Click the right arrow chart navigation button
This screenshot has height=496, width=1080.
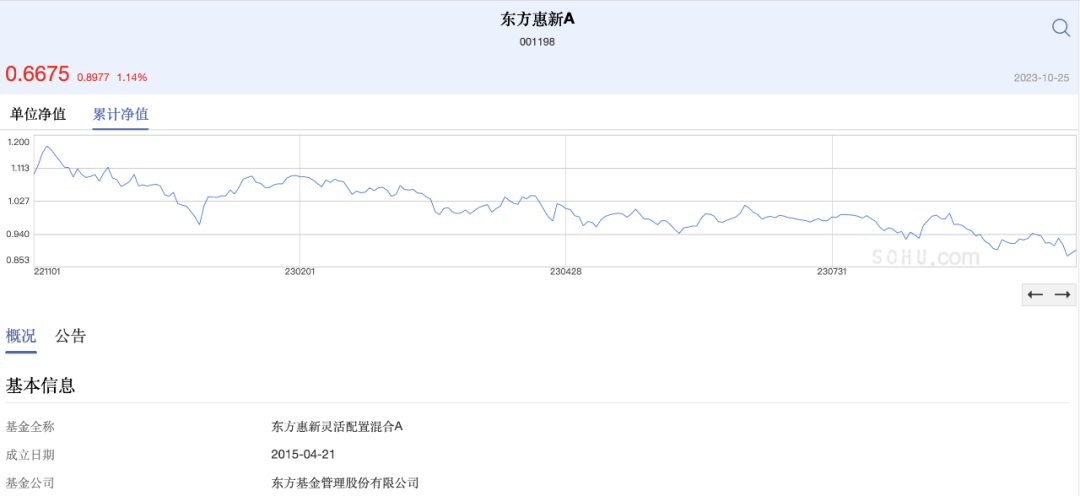pyautogui.click(x=1063, y=295)
